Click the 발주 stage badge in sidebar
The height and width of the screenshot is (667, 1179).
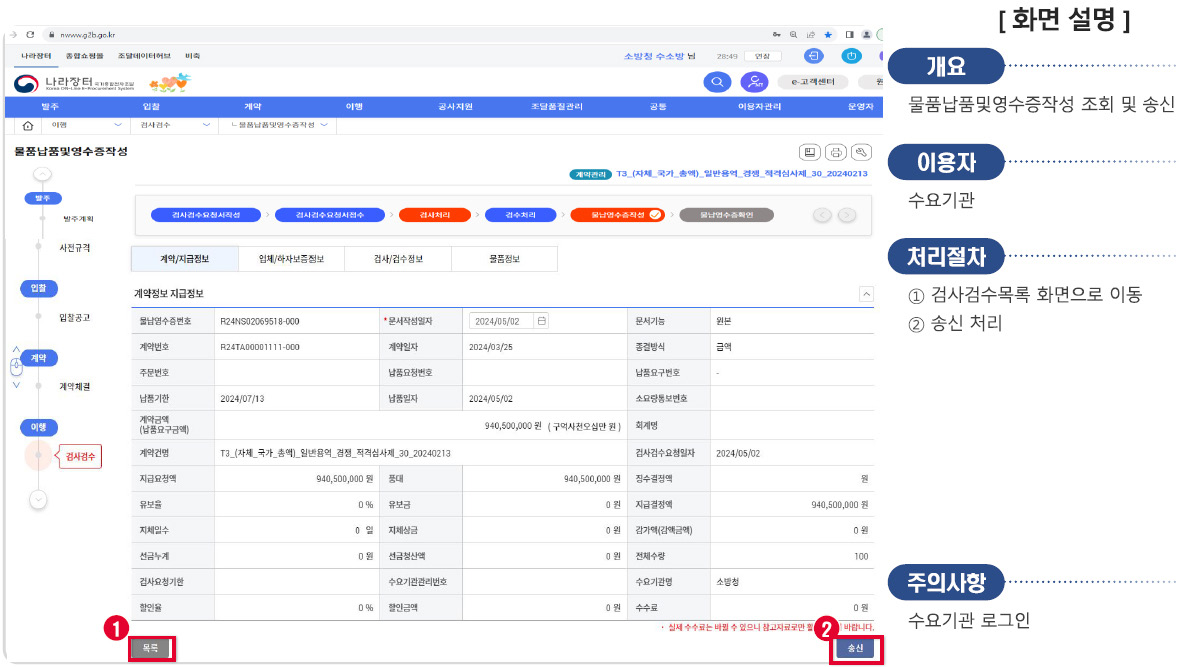click(x=42, y=199)
